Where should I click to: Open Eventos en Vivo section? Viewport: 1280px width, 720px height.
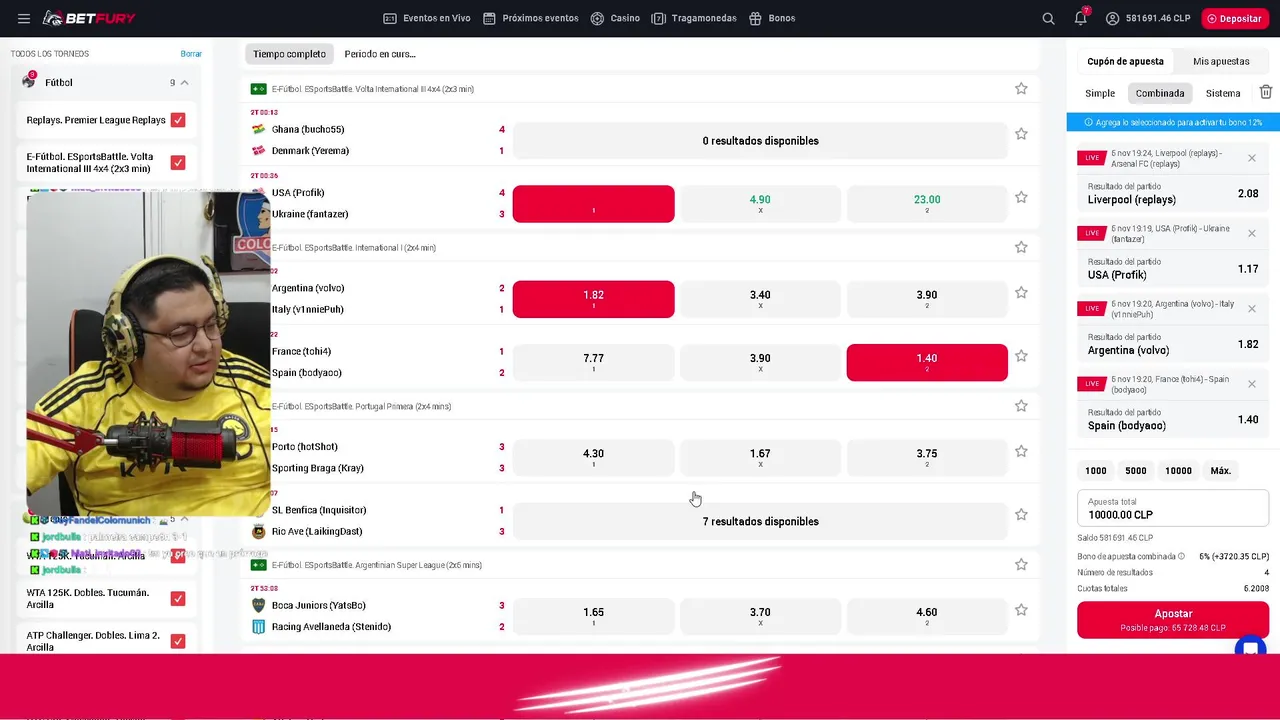427,18
